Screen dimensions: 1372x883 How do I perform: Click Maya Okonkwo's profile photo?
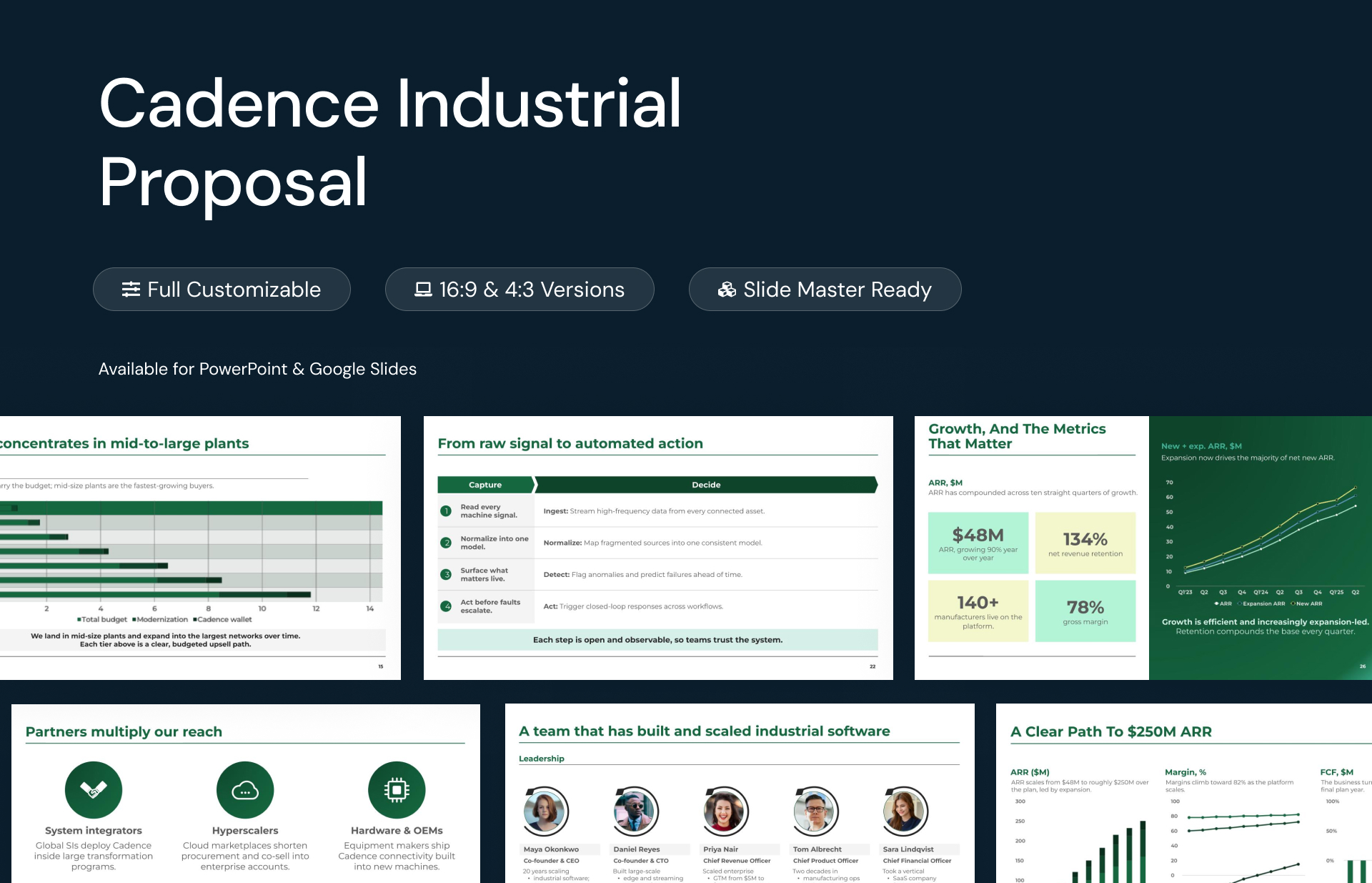pos(545,812)
